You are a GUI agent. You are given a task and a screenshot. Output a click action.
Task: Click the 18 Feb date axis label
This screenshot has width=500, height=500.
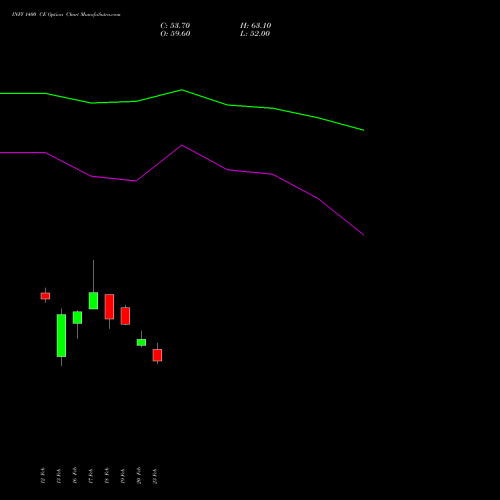pyautogui.click(x=106, y=476)
